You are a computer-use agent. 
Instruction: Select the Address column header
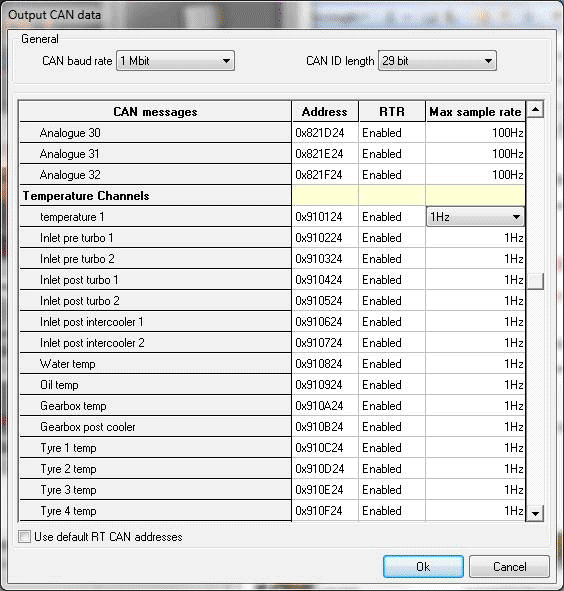(325, 112)
